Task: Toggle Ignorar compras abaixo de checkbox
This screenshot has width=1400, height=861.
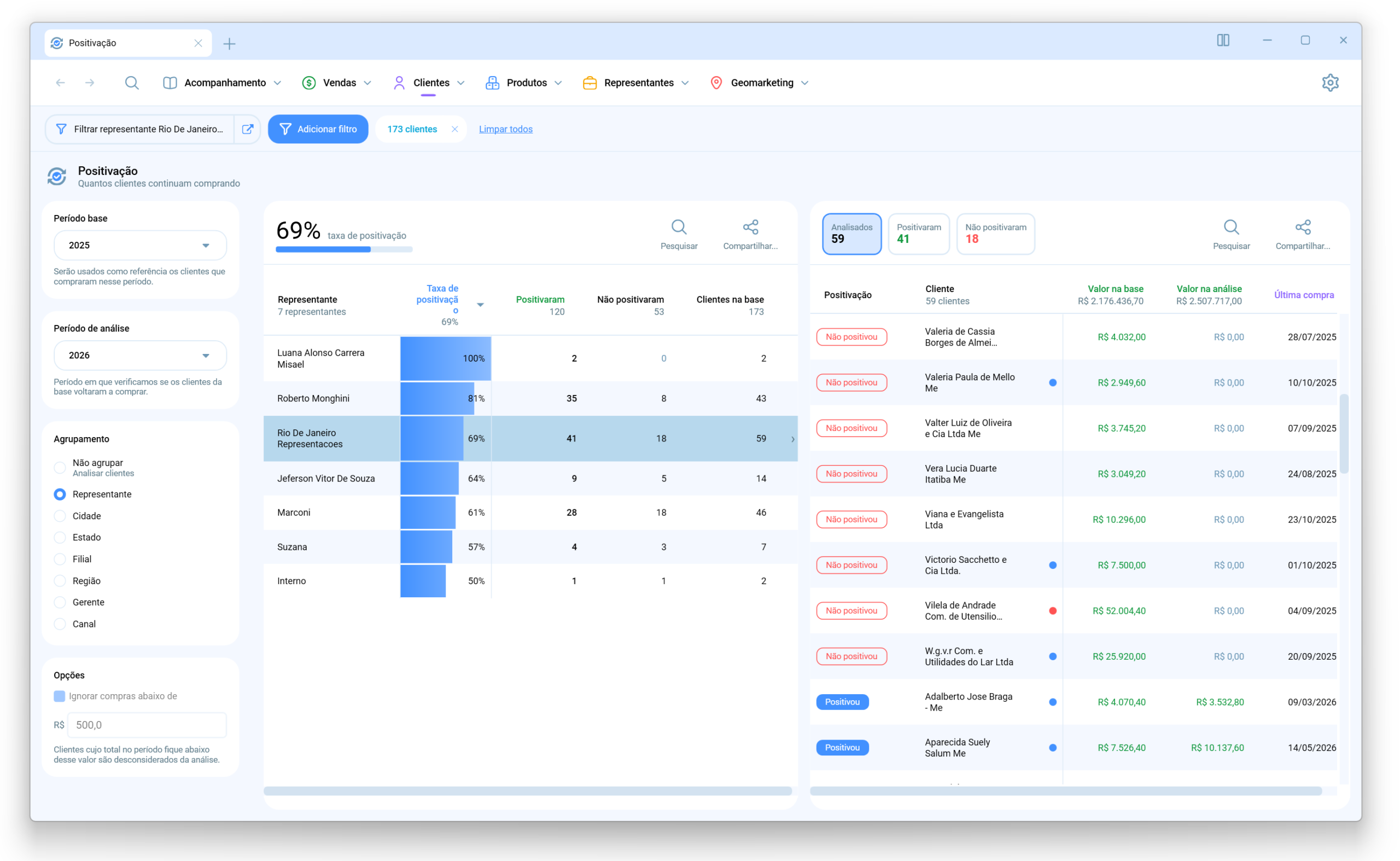Action: (x=59, y=696)
